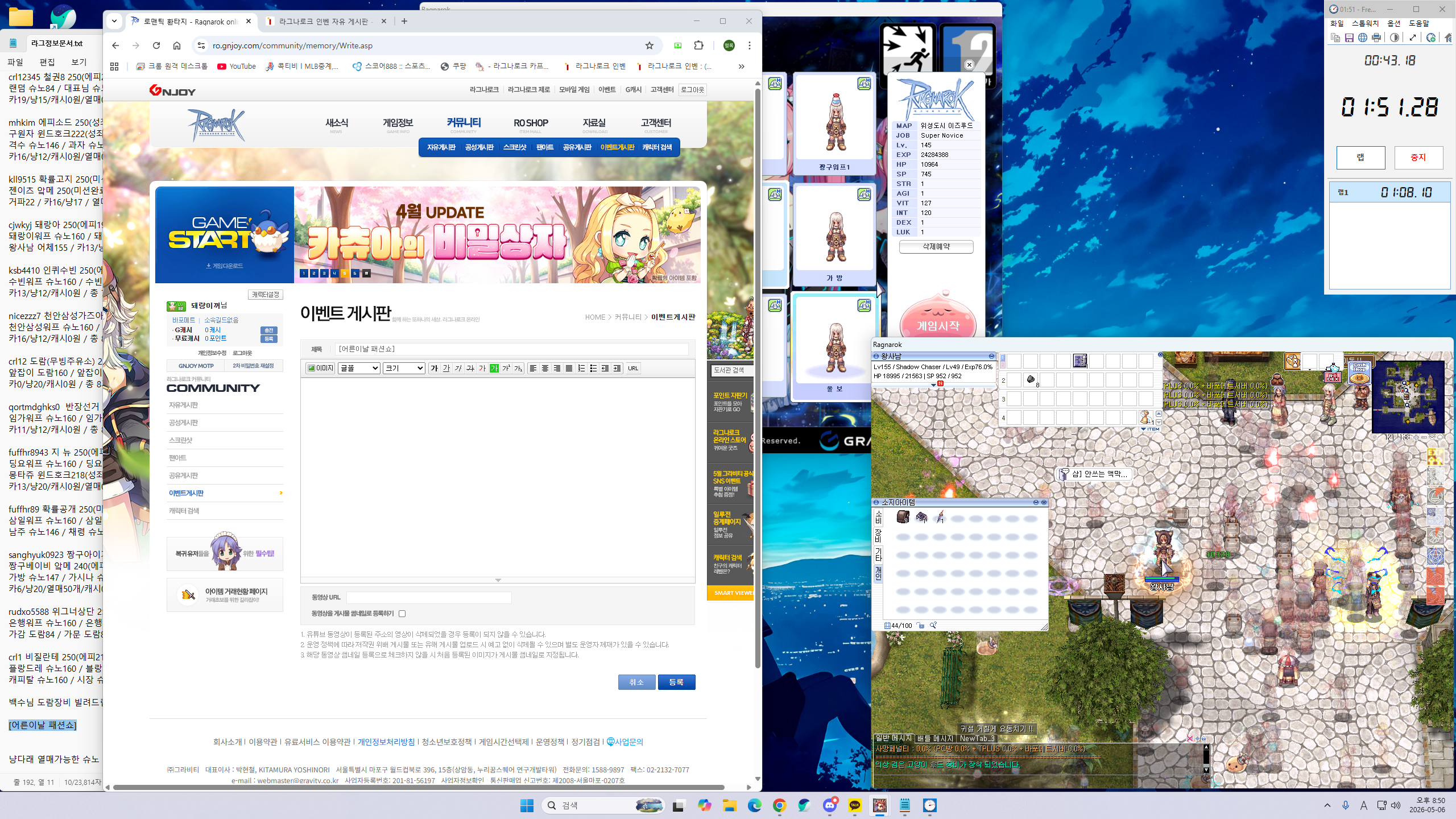Minimize the 소지아이템 inventory window
The width and height of the screenshot is (1456, 819).
pos(1036,502)
